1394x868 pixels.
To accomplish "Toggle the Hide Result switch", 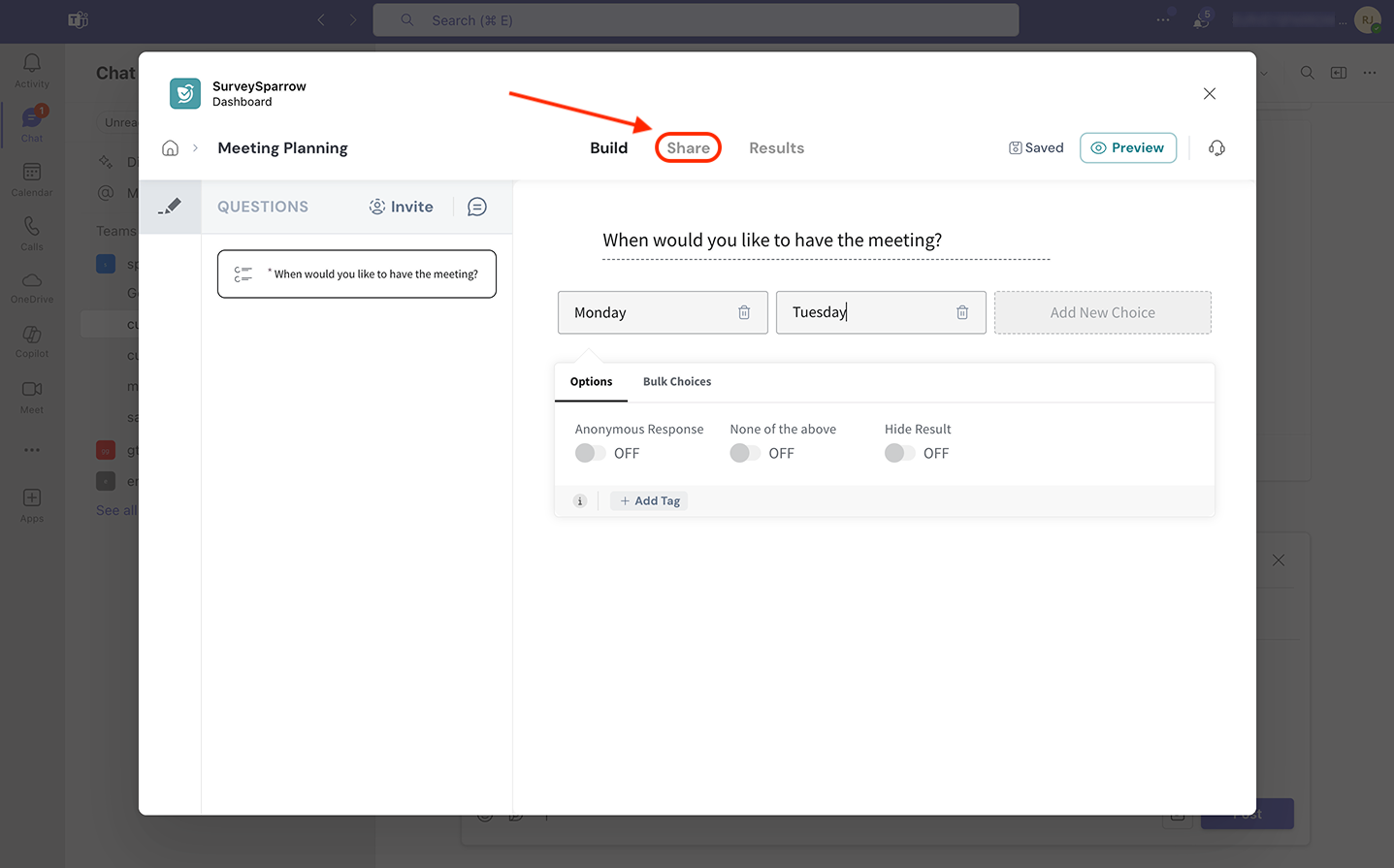I will (899, 453).
